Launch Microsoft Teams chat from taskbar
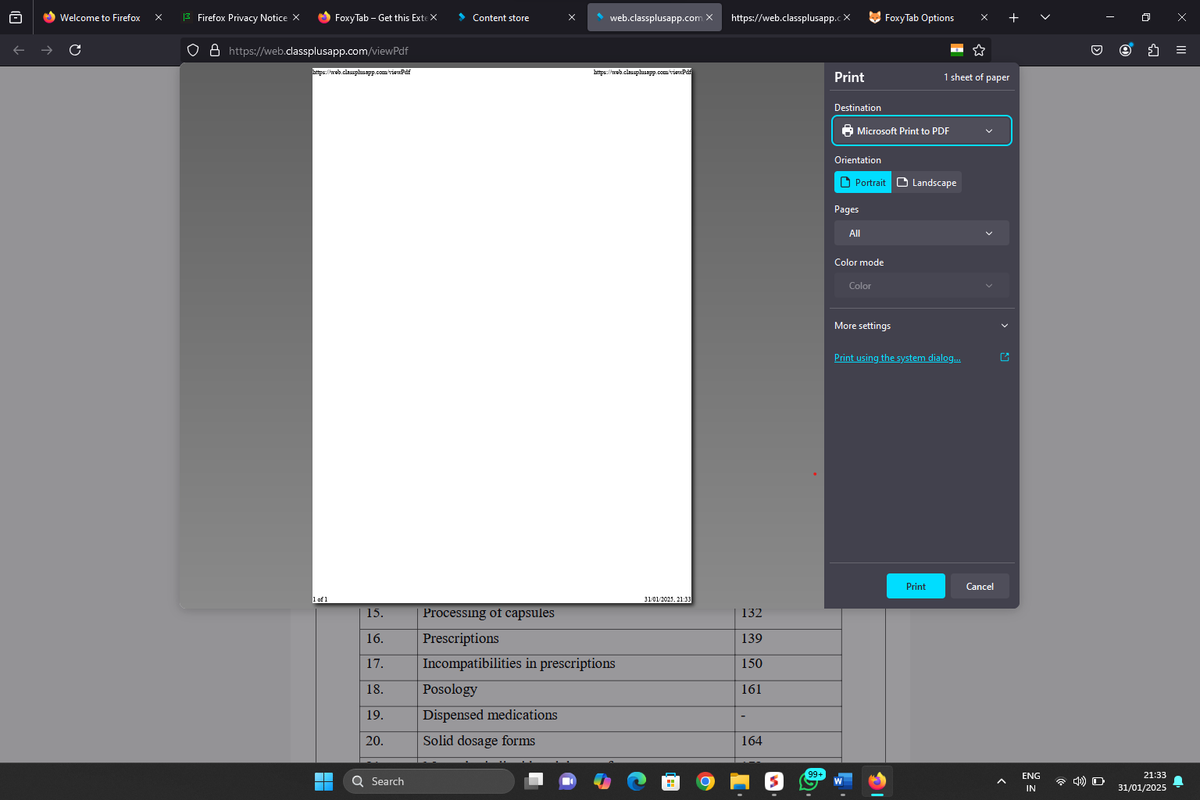Image resolution: width=1200 pixels, height=800 pixels. [570, 781]
